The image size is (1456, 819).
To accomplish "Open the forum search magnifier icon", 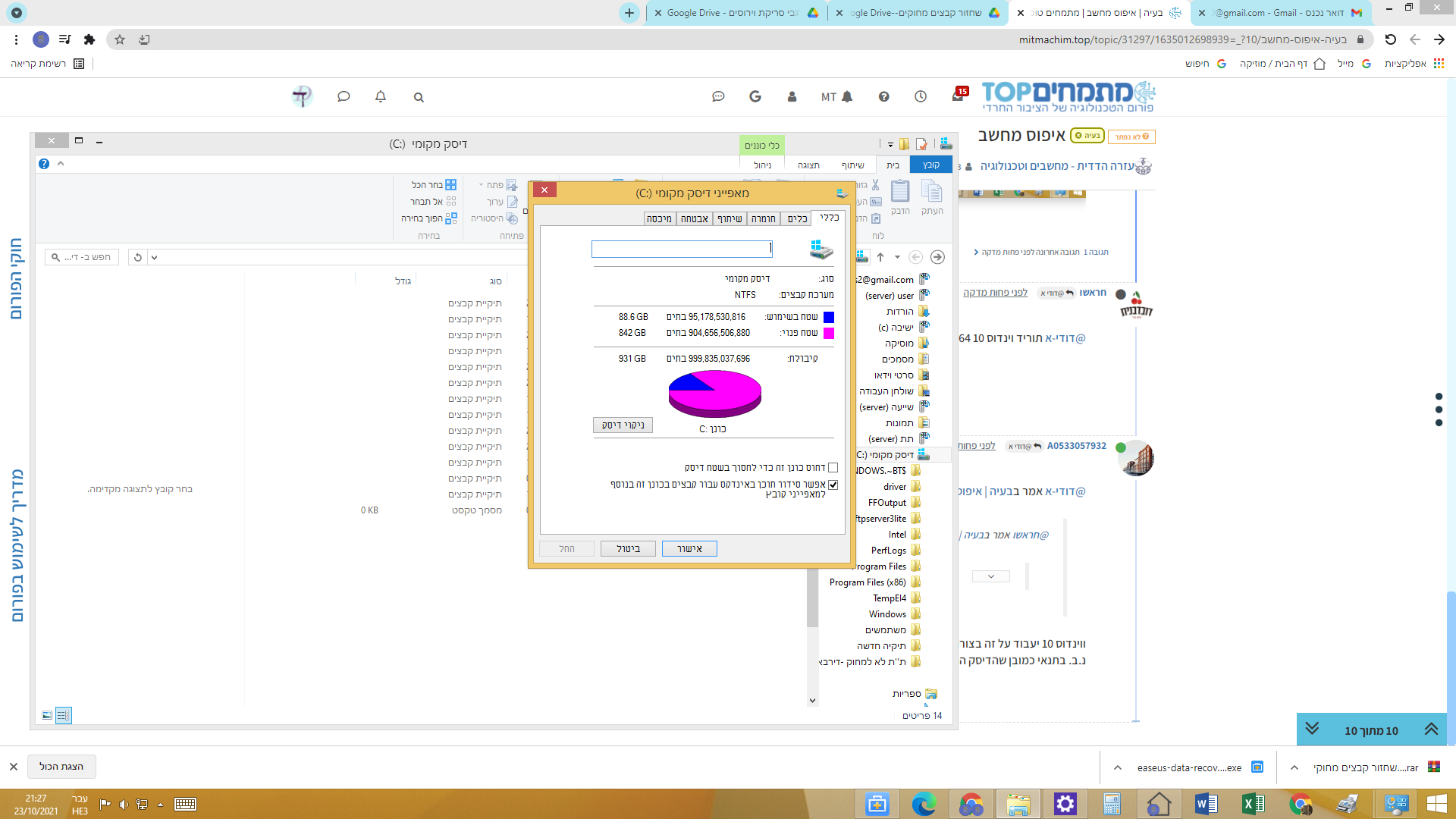I will 419,97.
